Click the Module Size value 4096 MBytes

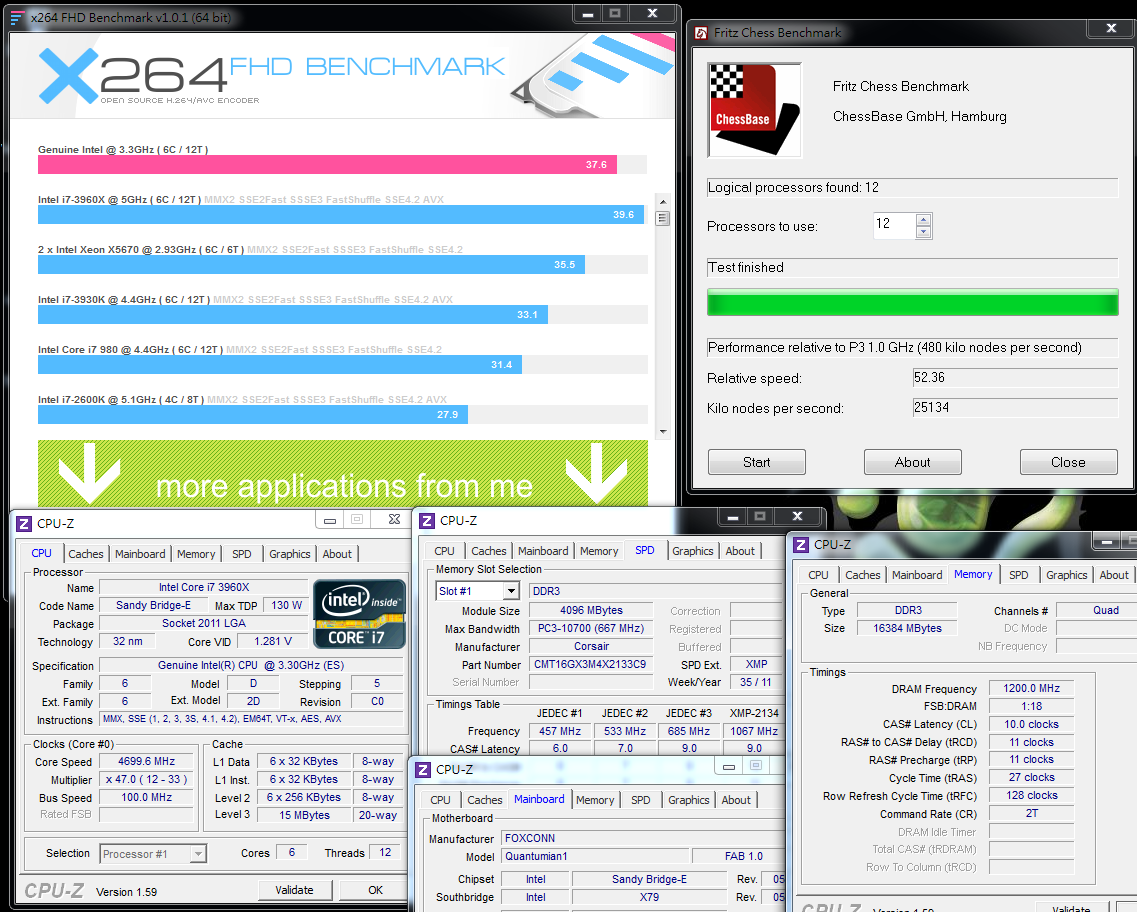coord(591,610)
